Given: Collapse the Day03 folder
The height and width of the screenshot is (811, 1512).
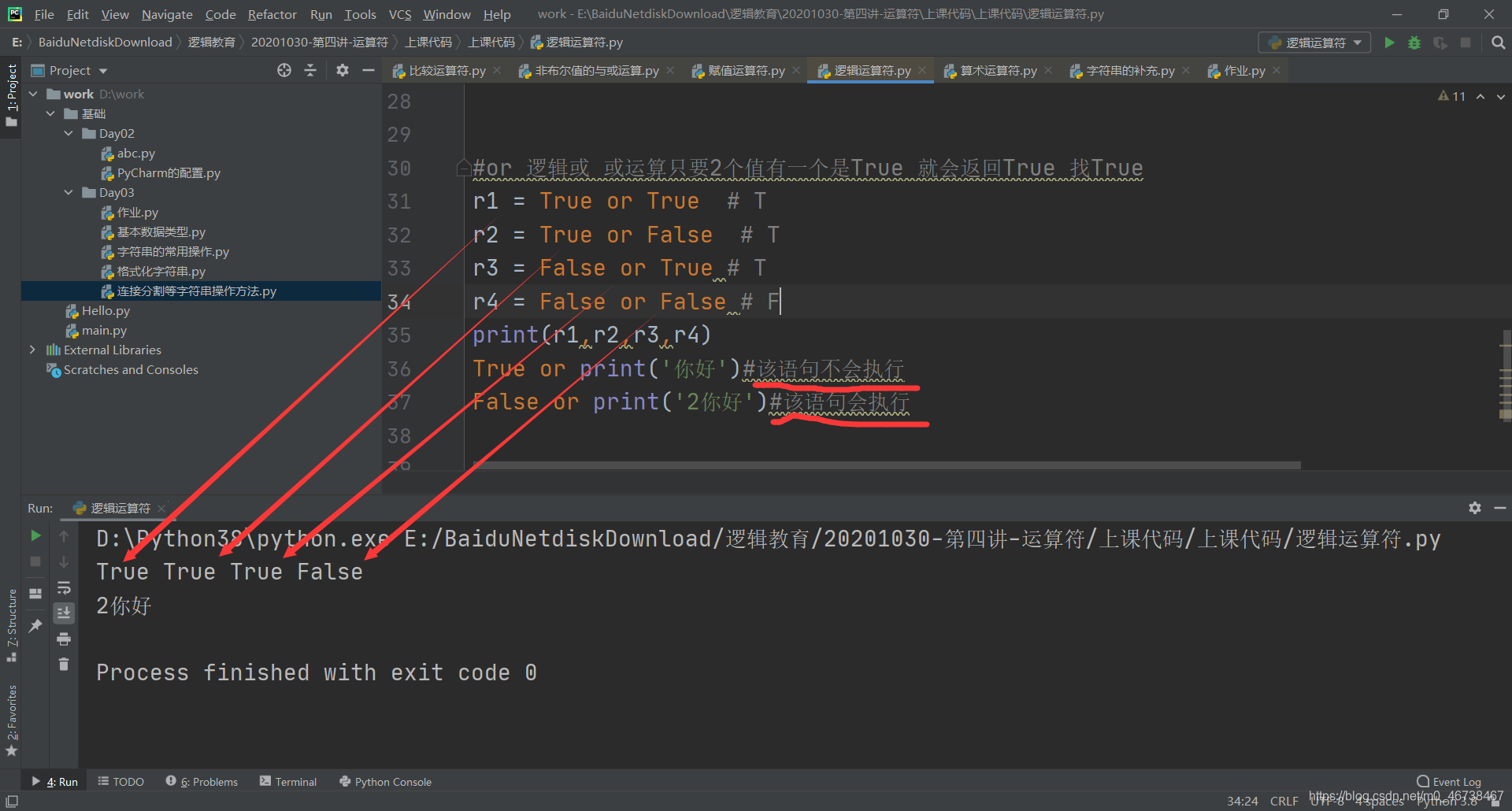Looking at the screenshot, I should [x=69, y=192].
